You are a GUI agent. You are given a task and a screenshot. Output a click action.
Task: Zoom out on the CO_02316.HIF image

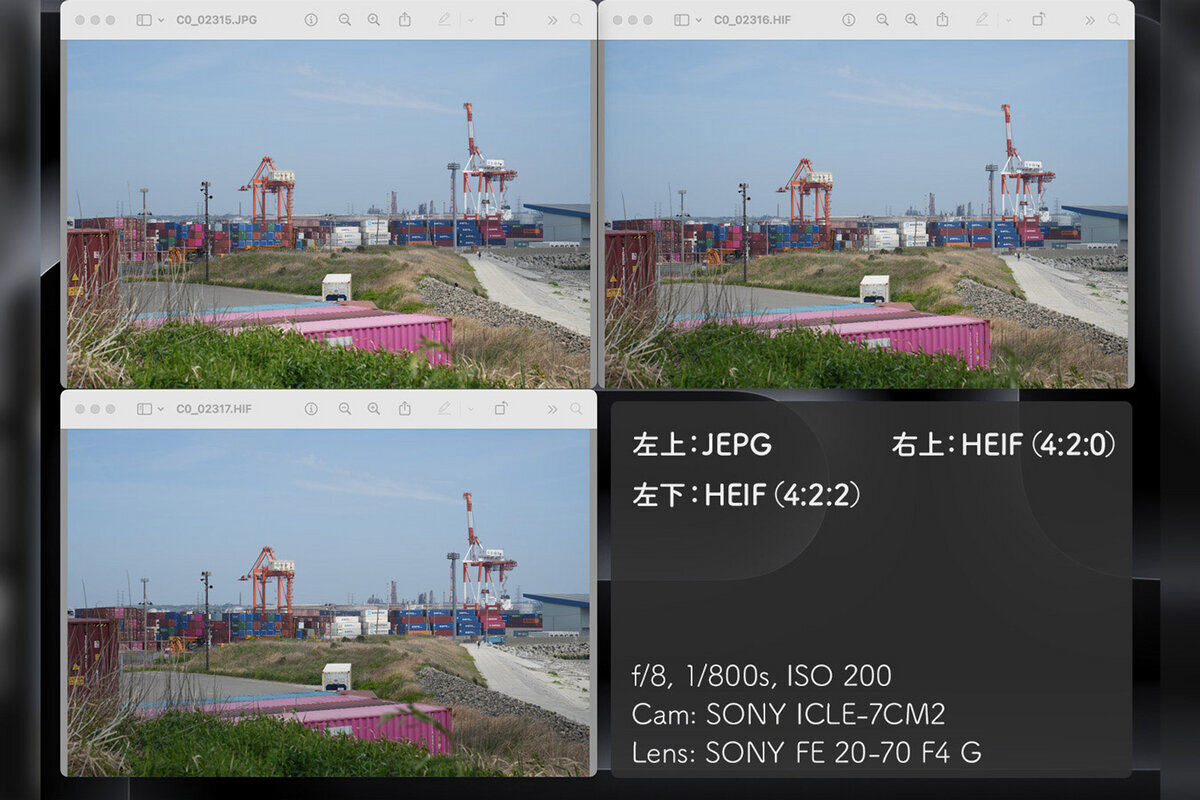point(883,19)
